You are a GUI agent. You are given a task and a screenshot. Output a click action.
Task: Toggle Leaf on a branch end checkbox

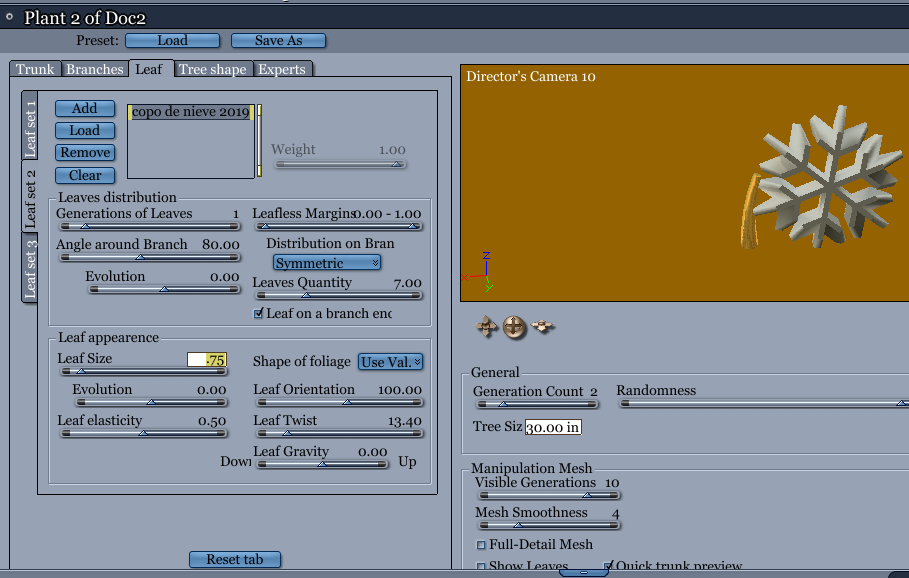point(259,313)
